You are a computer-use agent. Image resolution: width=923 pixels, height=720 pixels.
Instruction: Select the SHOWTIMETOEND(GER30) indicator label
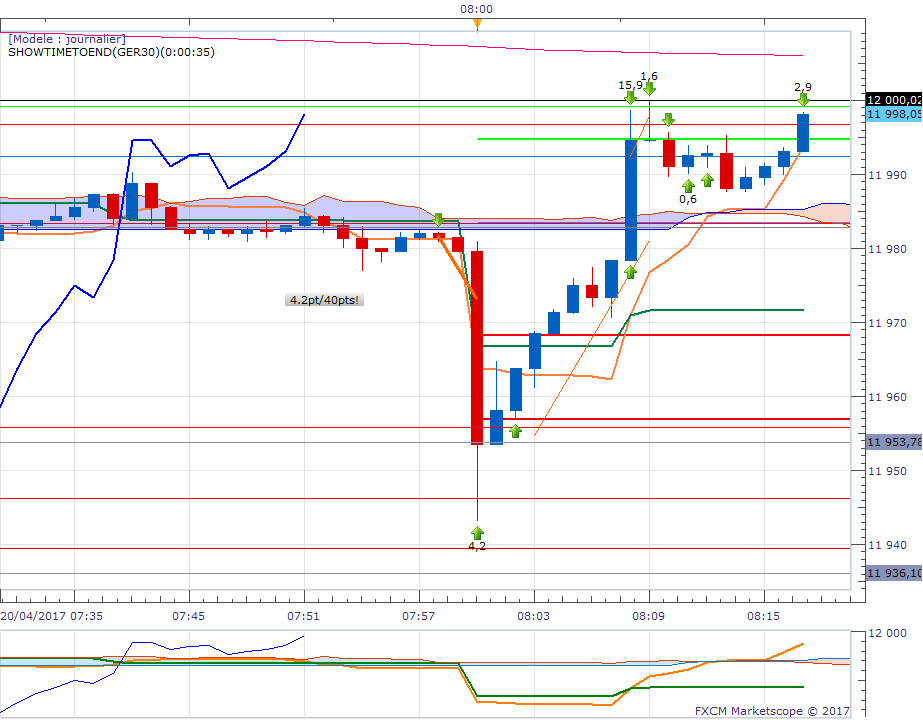point(111,52)
